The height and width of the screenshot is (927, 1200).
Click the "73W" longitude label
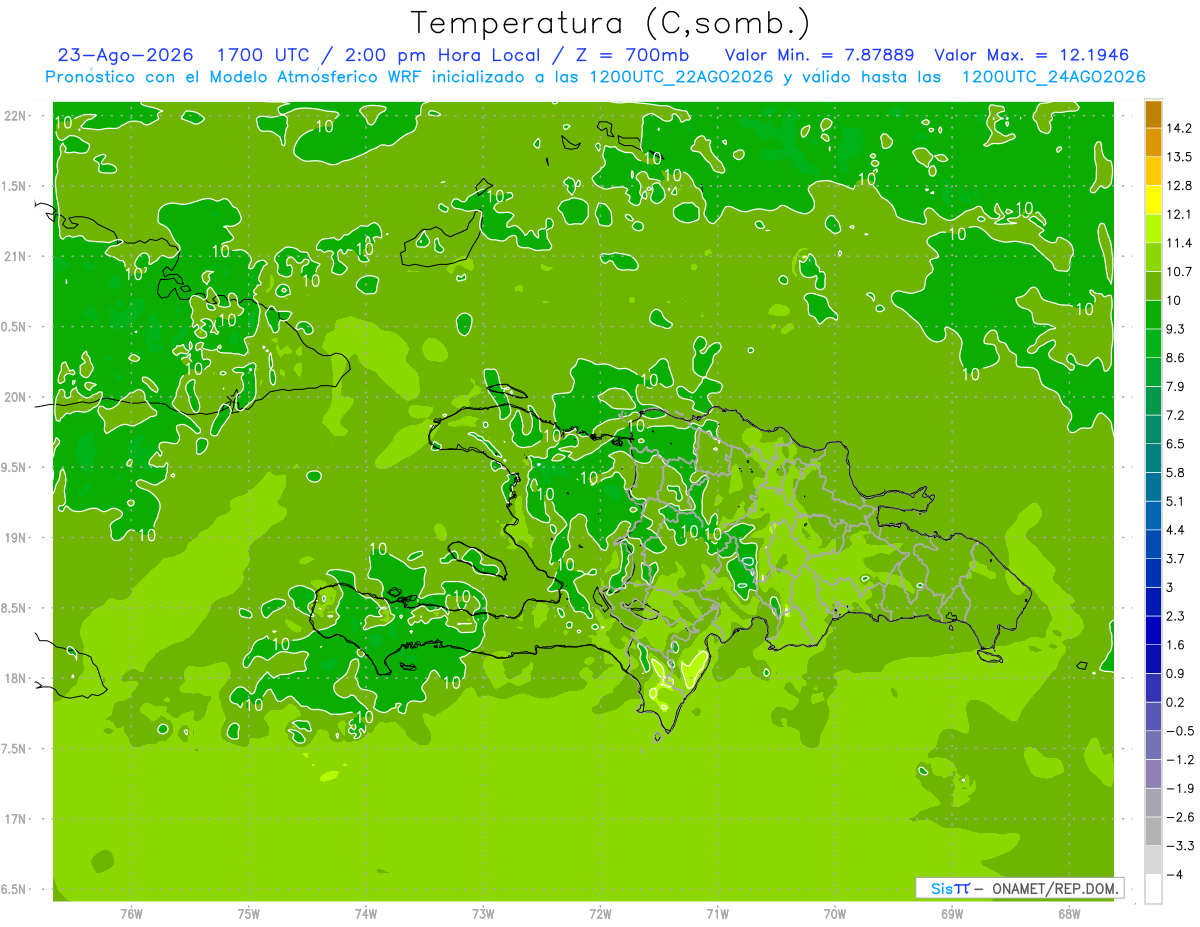[x=483, y=914]
